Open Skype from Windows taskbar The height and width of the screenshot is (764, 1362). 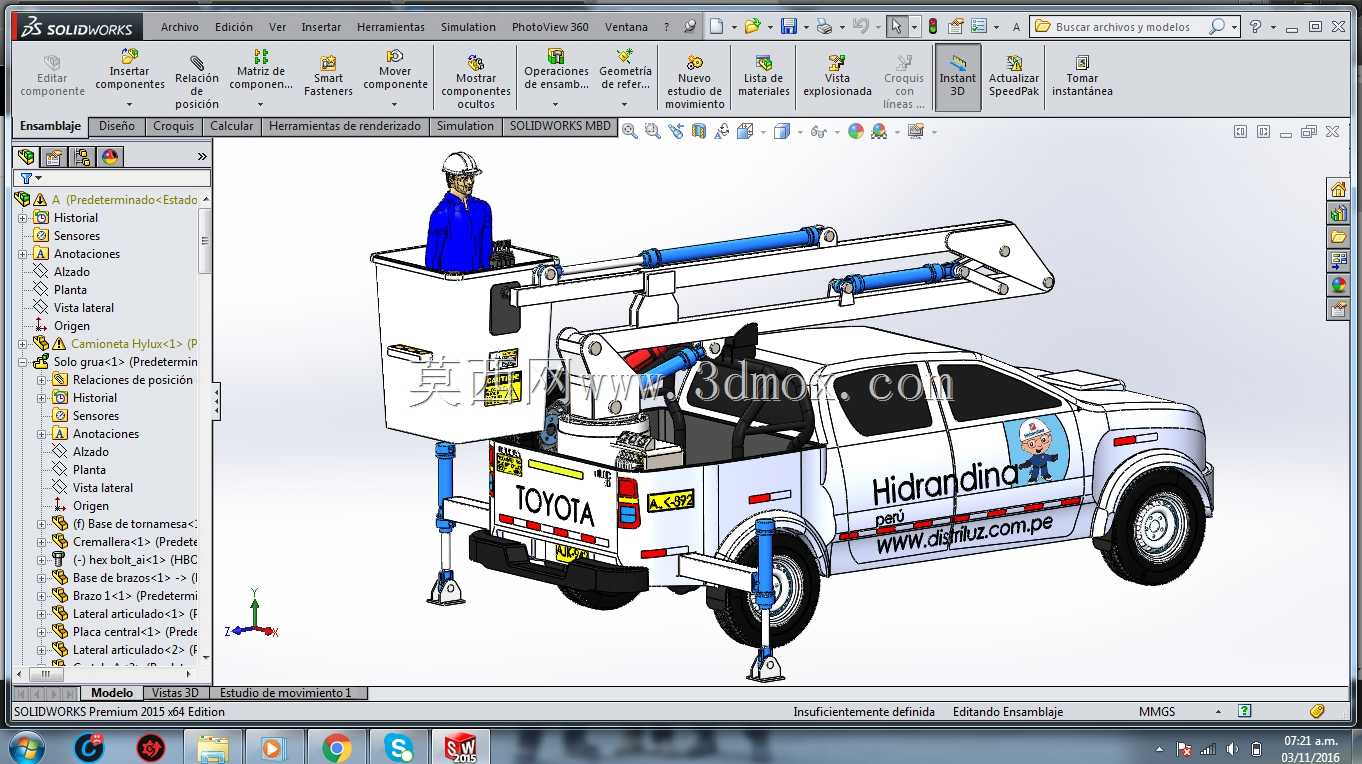399,747
